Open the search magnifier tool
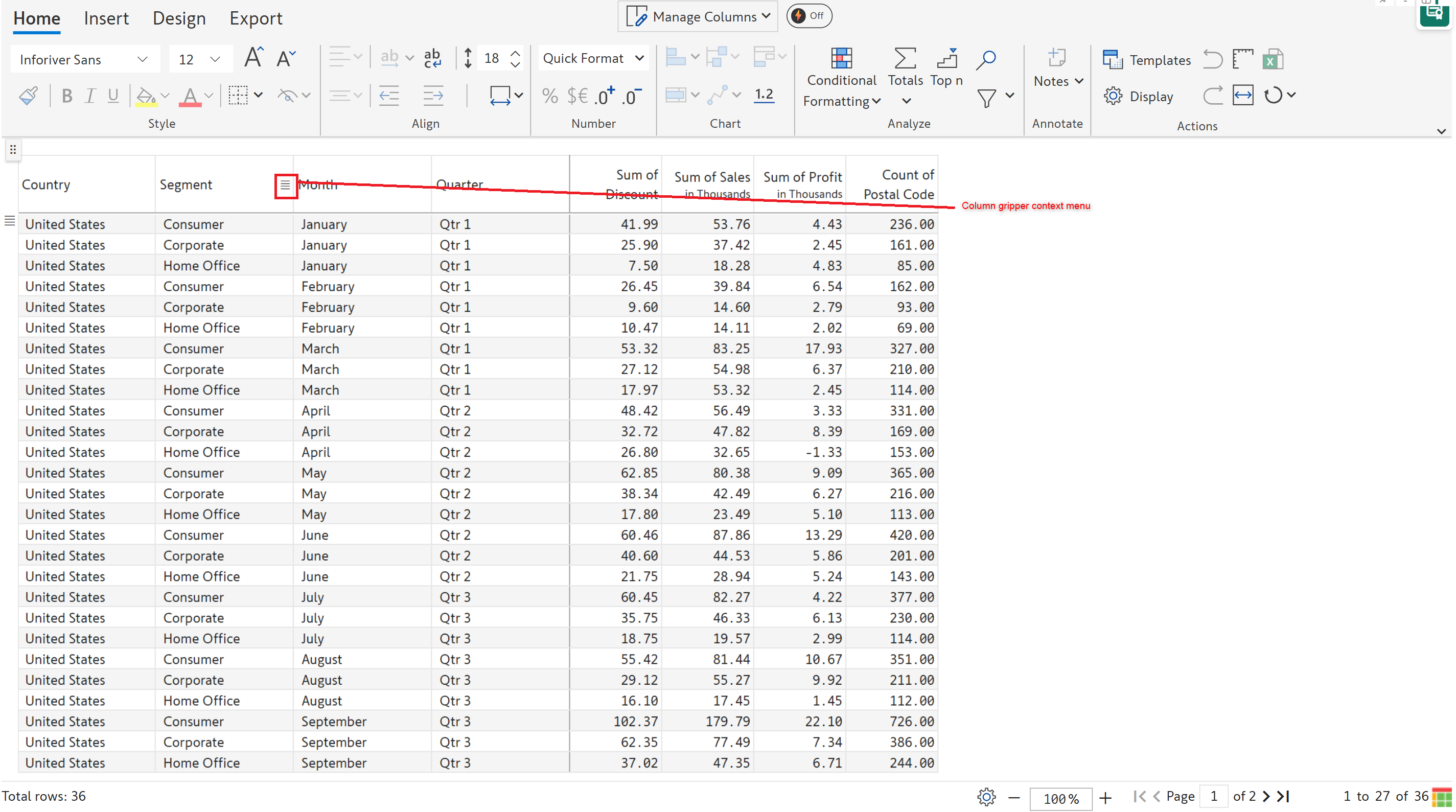Screen dimensions: 1456x812 coord(986,59)
